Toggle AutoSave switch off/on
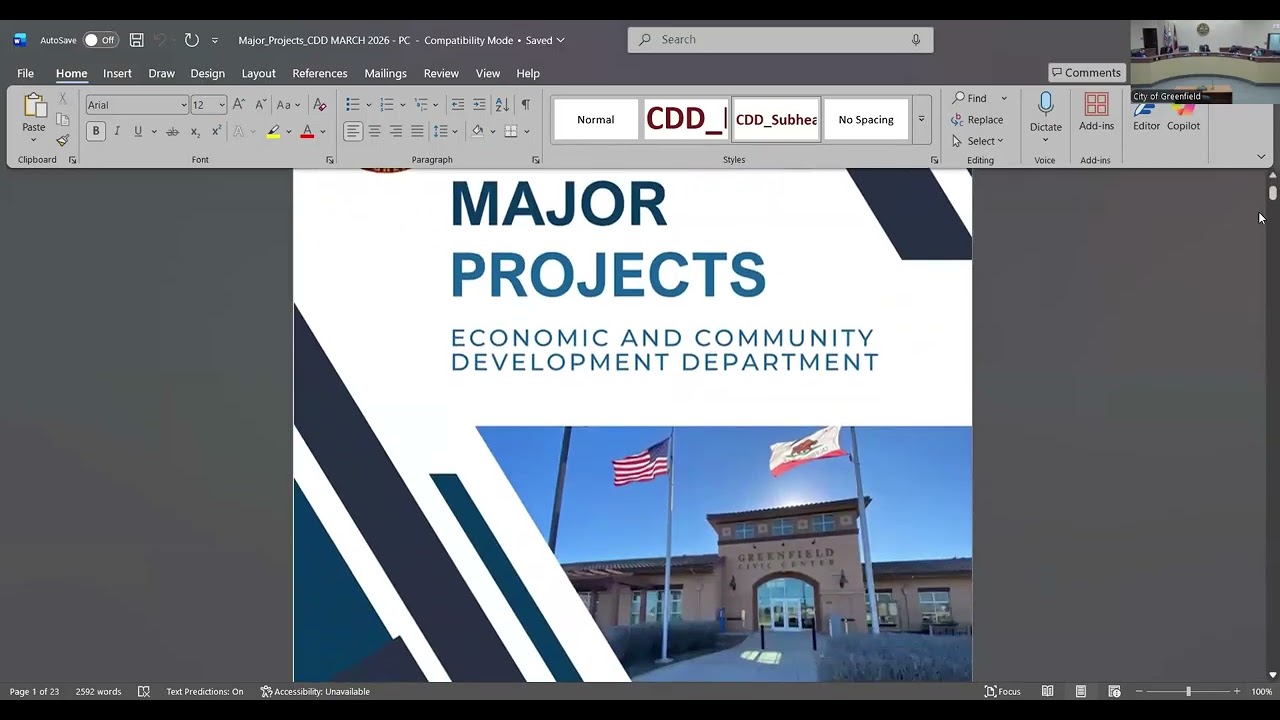1280x720 pixels. (x=99, y=40)
